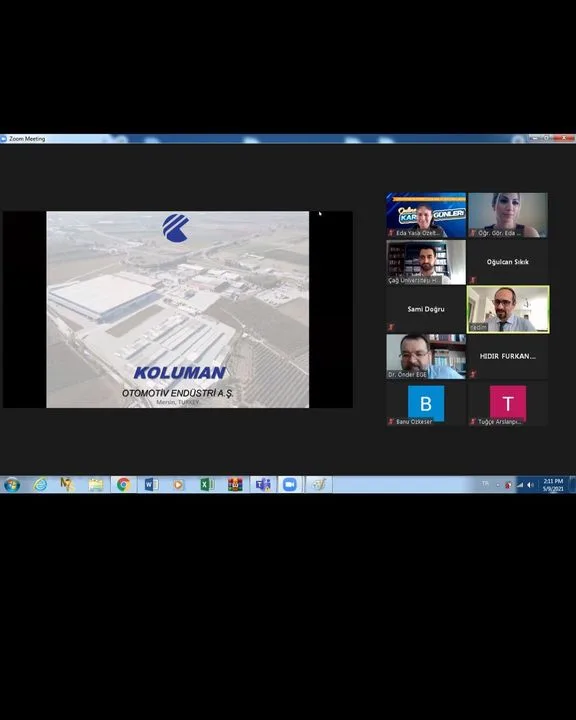
Task: Select the highlighted active speaker video tile
Action: click(x=508, y=309)
